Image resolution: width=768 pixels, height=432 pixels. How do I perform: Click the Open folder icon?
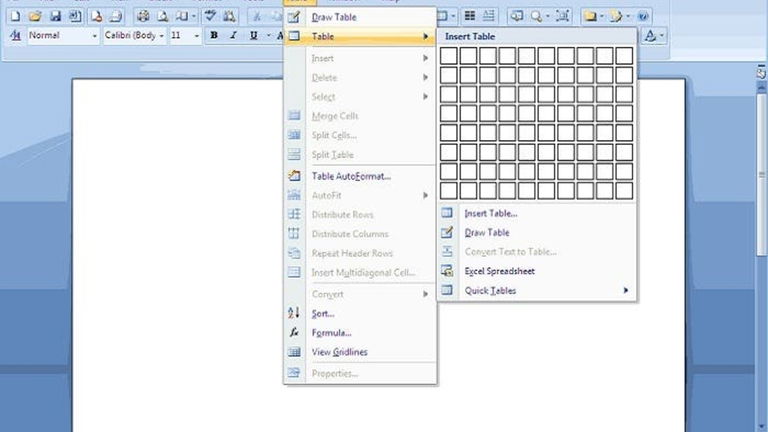34,16
